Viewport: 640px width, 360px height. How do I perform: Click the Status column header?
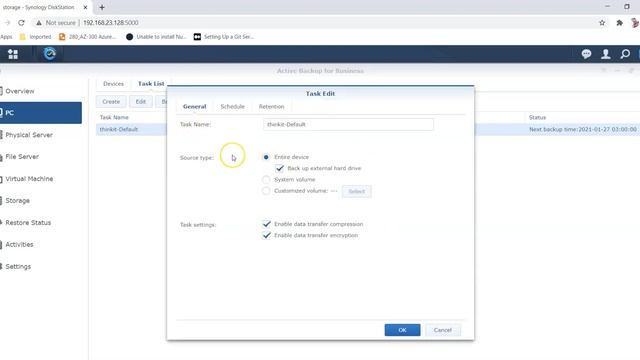(x=537, y=118)
